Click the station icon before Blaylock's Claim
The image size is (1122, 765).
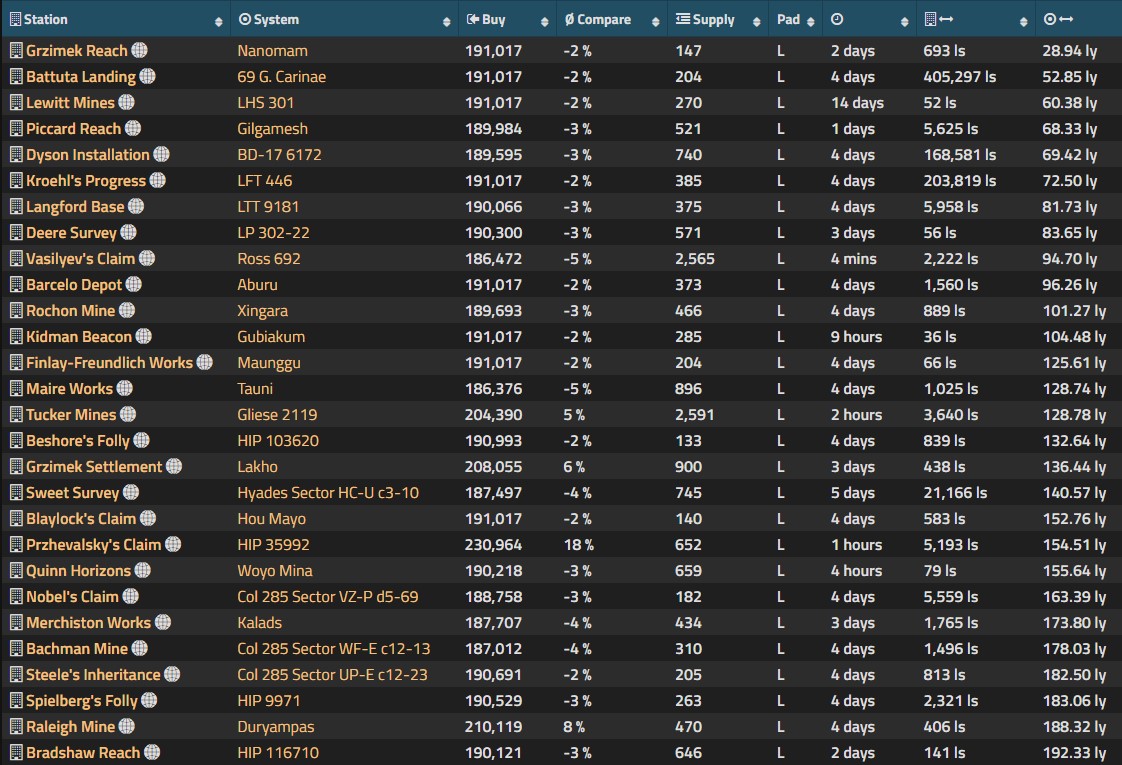tap(16, 518)
